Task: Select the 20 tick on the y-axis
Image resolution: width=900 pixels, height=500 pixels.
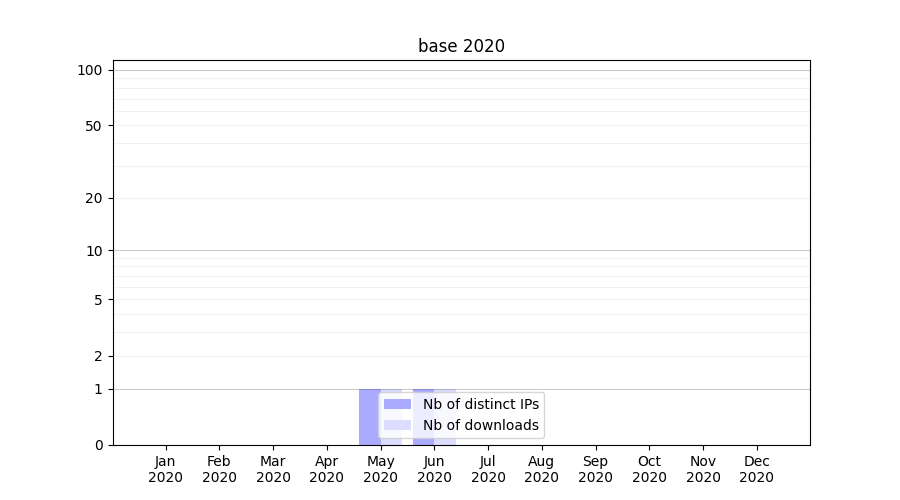Action: tap(93, 198)
